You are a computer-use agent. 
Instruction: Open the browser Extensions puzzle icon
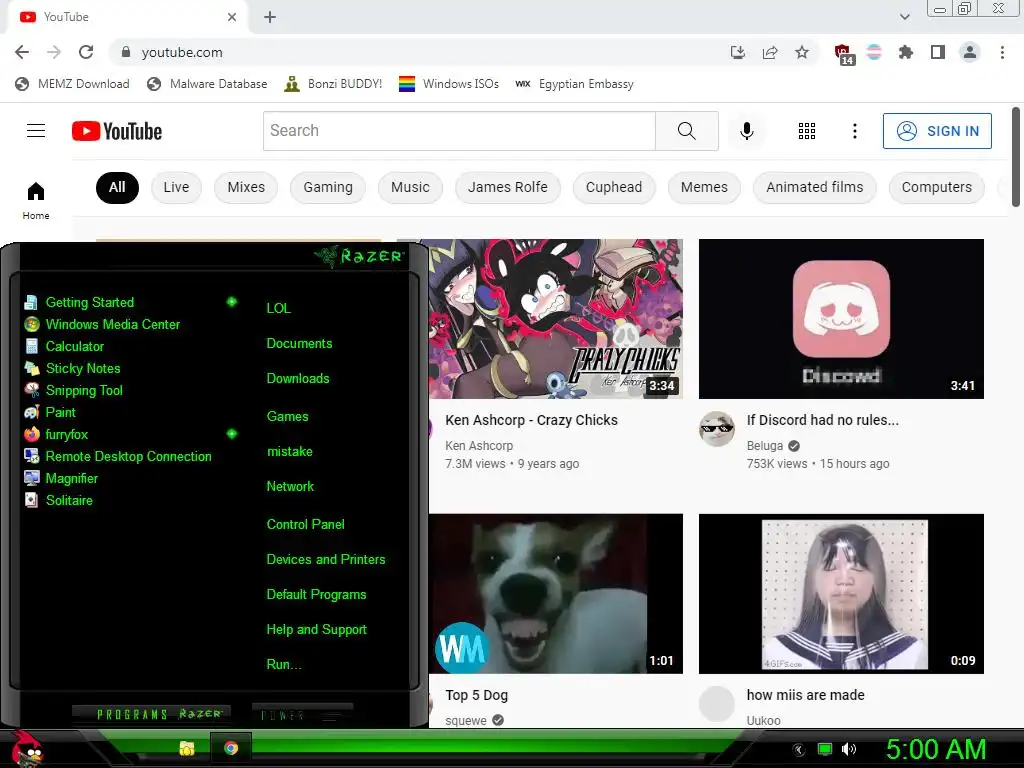(x=906, y=52)
